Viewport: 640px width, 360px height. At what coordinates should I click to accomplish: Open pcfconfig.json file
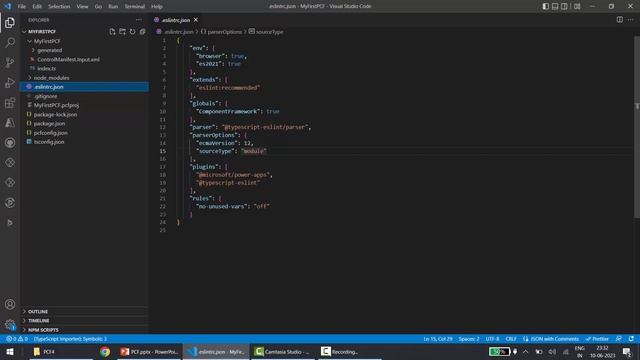(85, 133)
